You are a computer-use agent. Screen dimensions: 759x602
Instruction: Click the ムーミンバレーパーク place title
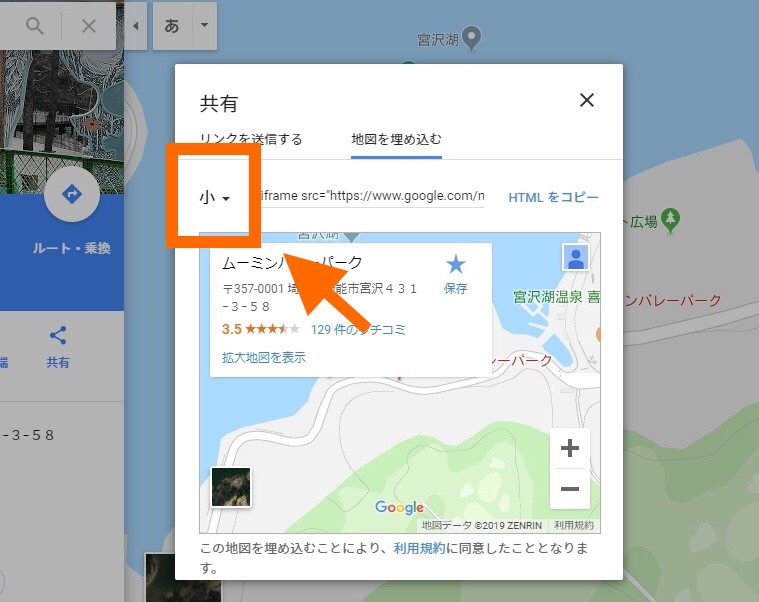click(292, 263)
